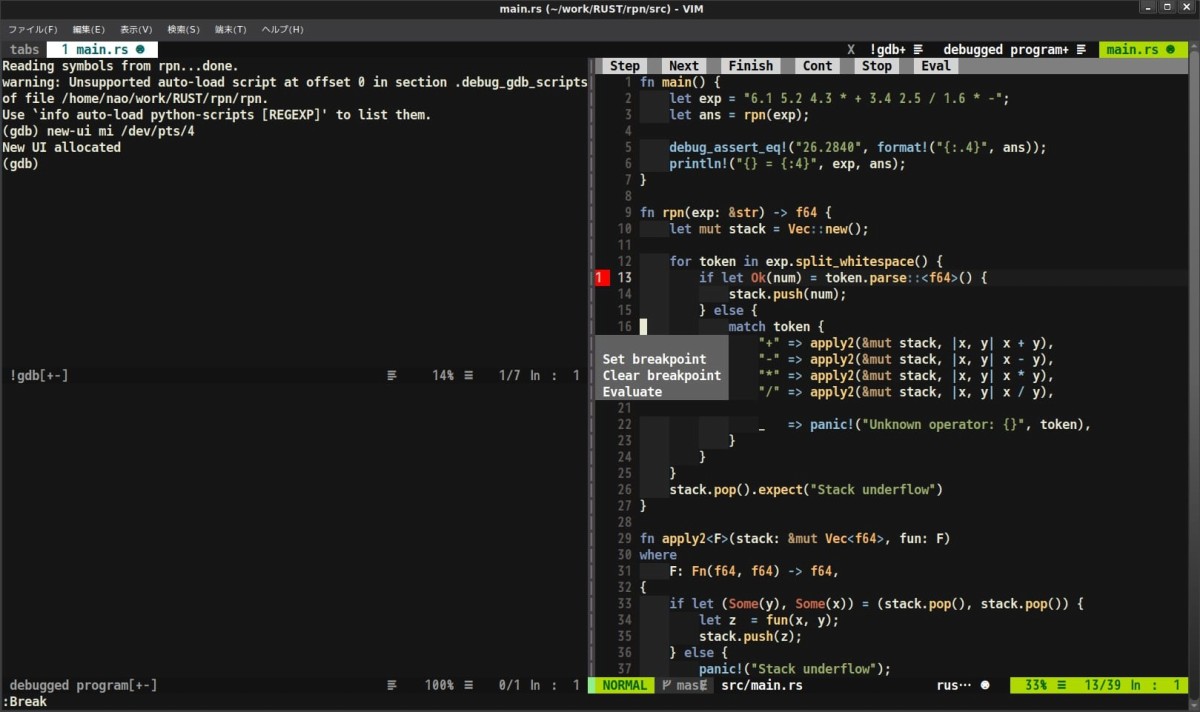
Task: Click the circled readonly icon next to rust indicator
Action: click(x=983, y=685)
